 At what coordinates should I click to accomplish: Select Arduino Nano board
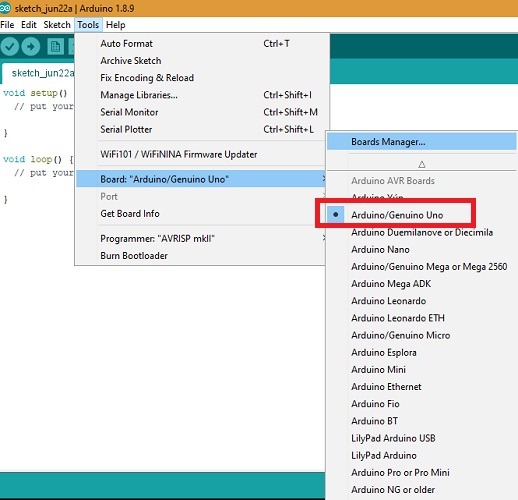(x=422, y=249)
